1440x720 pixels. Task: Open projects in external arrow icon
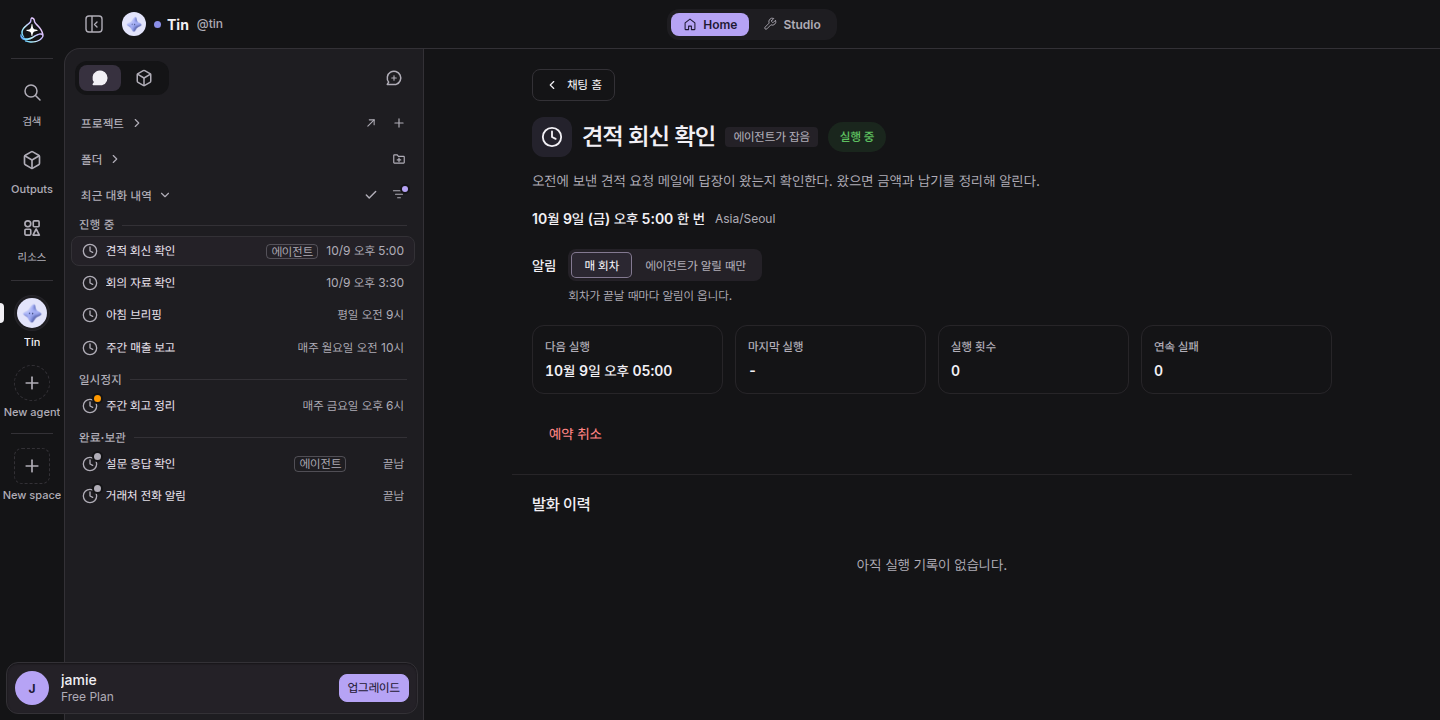click(x=371, y=123)
